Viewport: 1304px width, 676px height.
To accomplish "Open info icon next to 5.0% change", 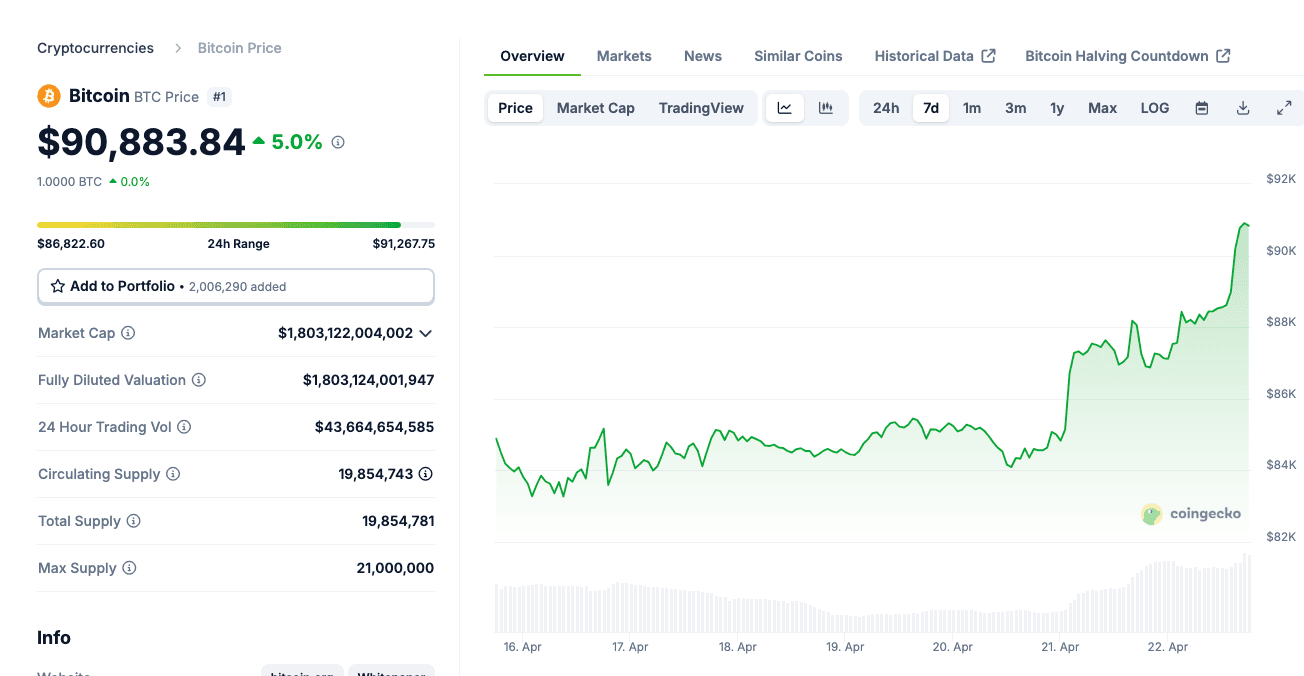I will tap(338, 143).
